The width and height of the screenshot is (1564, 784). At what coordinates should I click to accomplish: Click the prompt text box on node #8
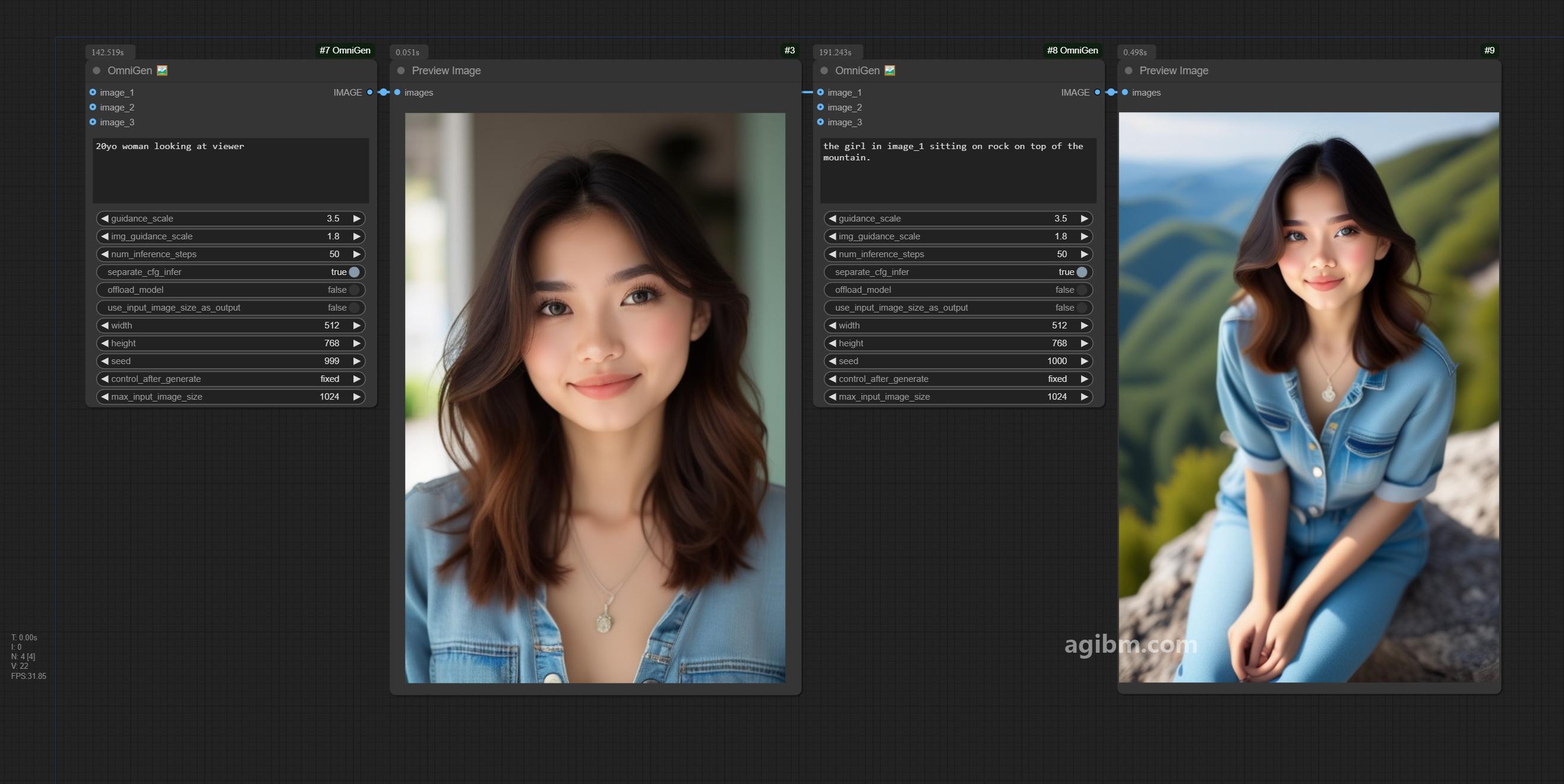pyautogui.click(x=958, y=170)
